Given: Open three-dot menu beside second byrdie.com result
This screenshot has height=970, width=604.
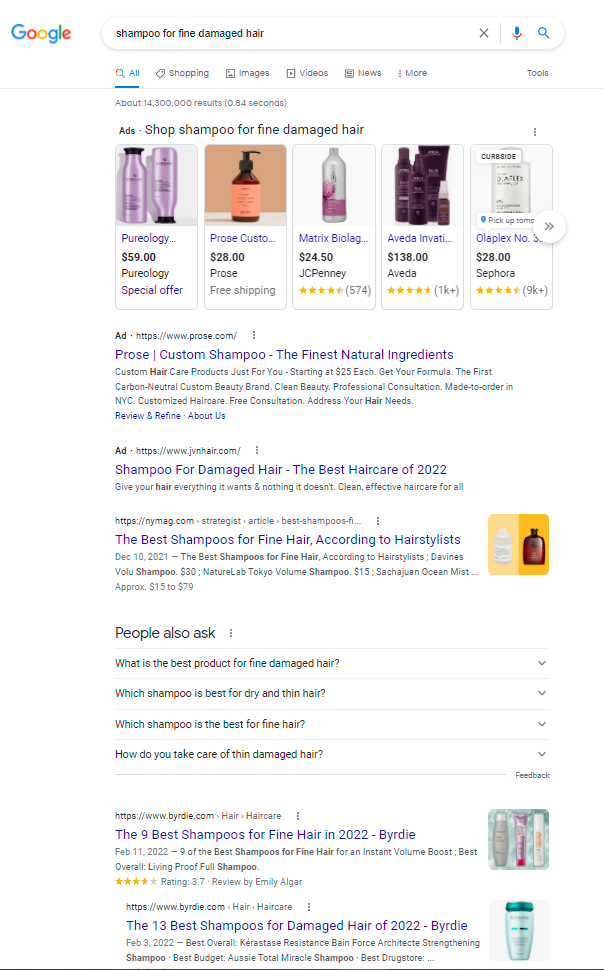Looking at the screenshot, I should 309,907.
